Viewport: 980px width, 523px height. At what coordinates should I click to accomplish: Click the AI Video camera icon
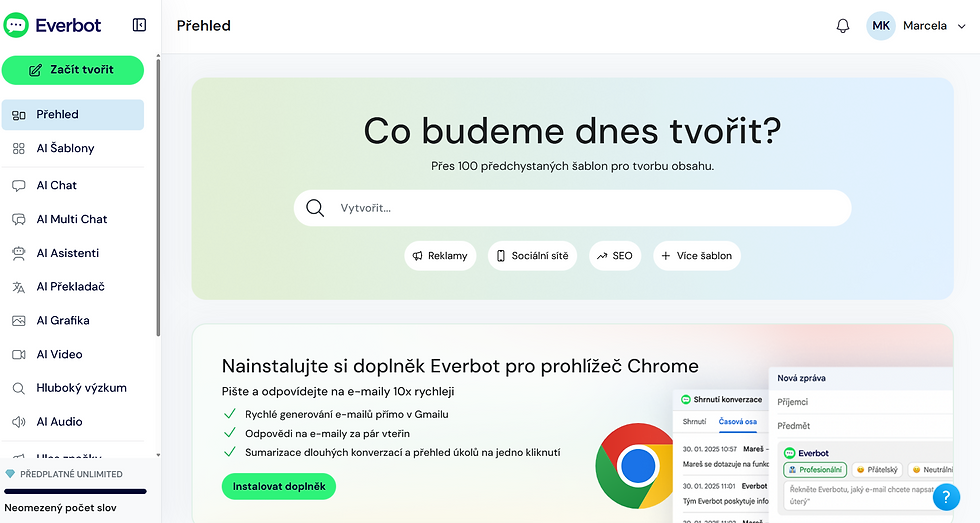click(19, 354)
